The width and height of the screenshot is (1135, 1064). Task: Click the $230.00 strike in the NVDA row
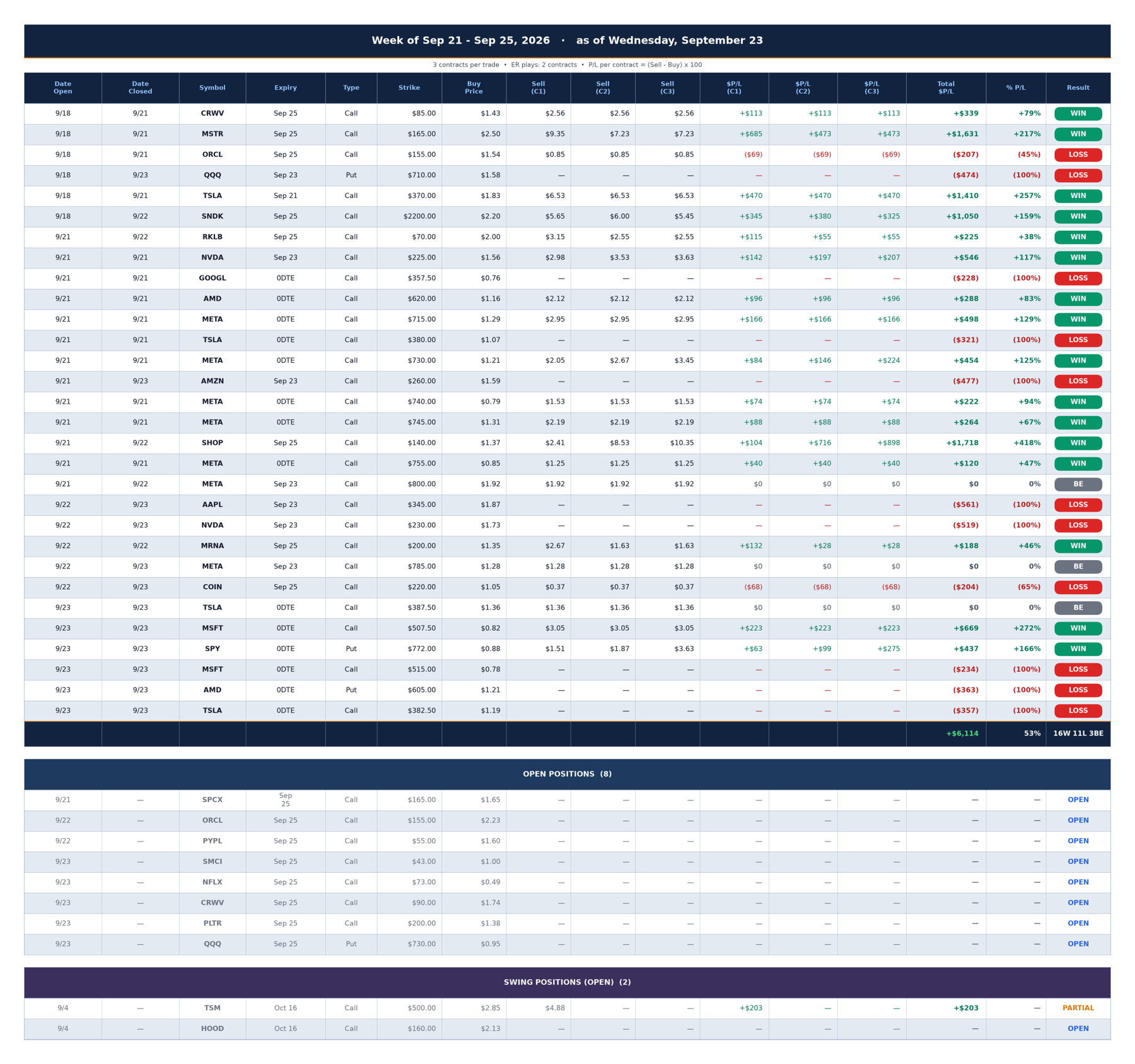422,525
